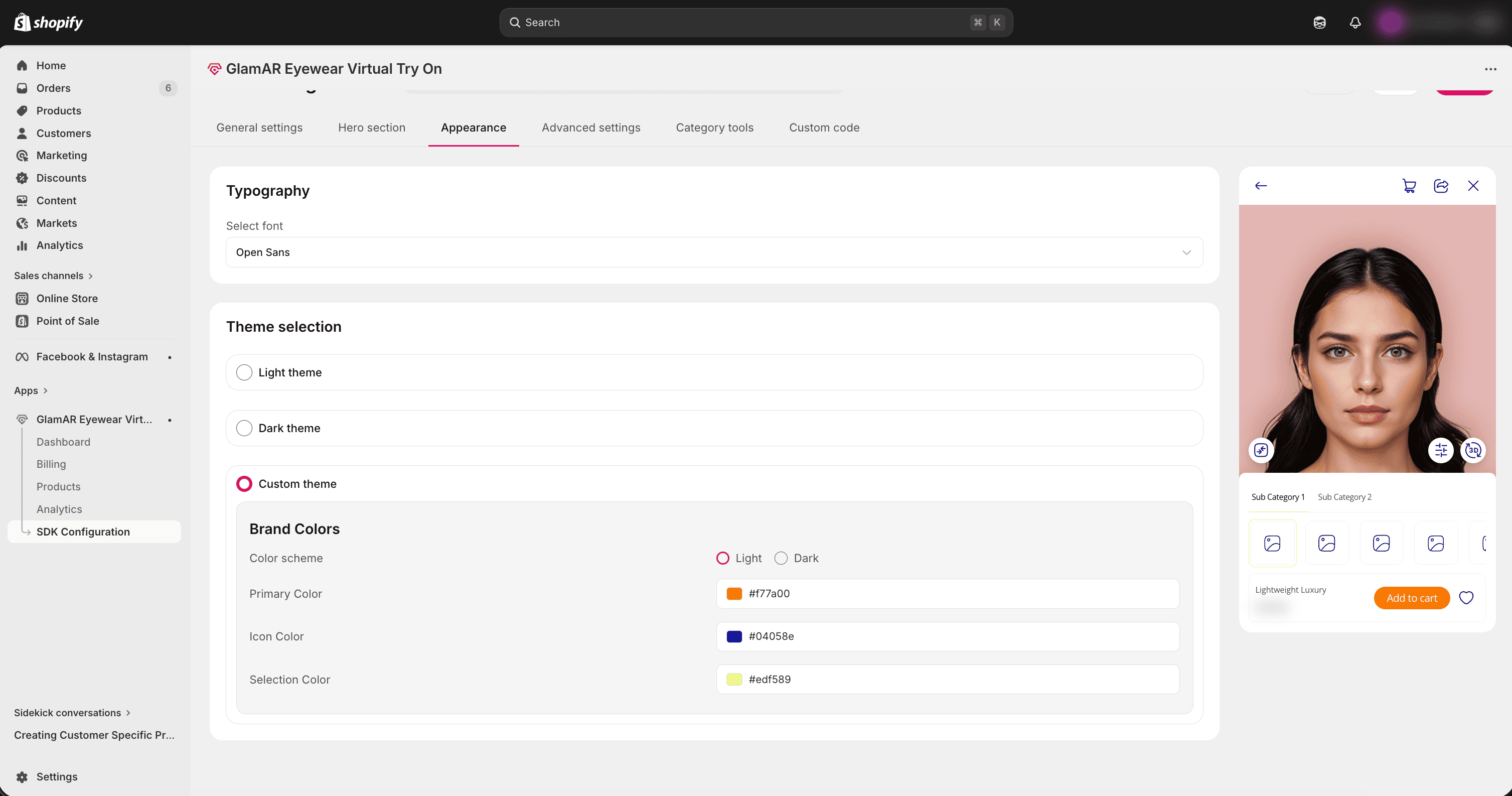This screenshot has width=1512, height=796.
Task: Click the Primary Color orange swatch
Action: 734,593
